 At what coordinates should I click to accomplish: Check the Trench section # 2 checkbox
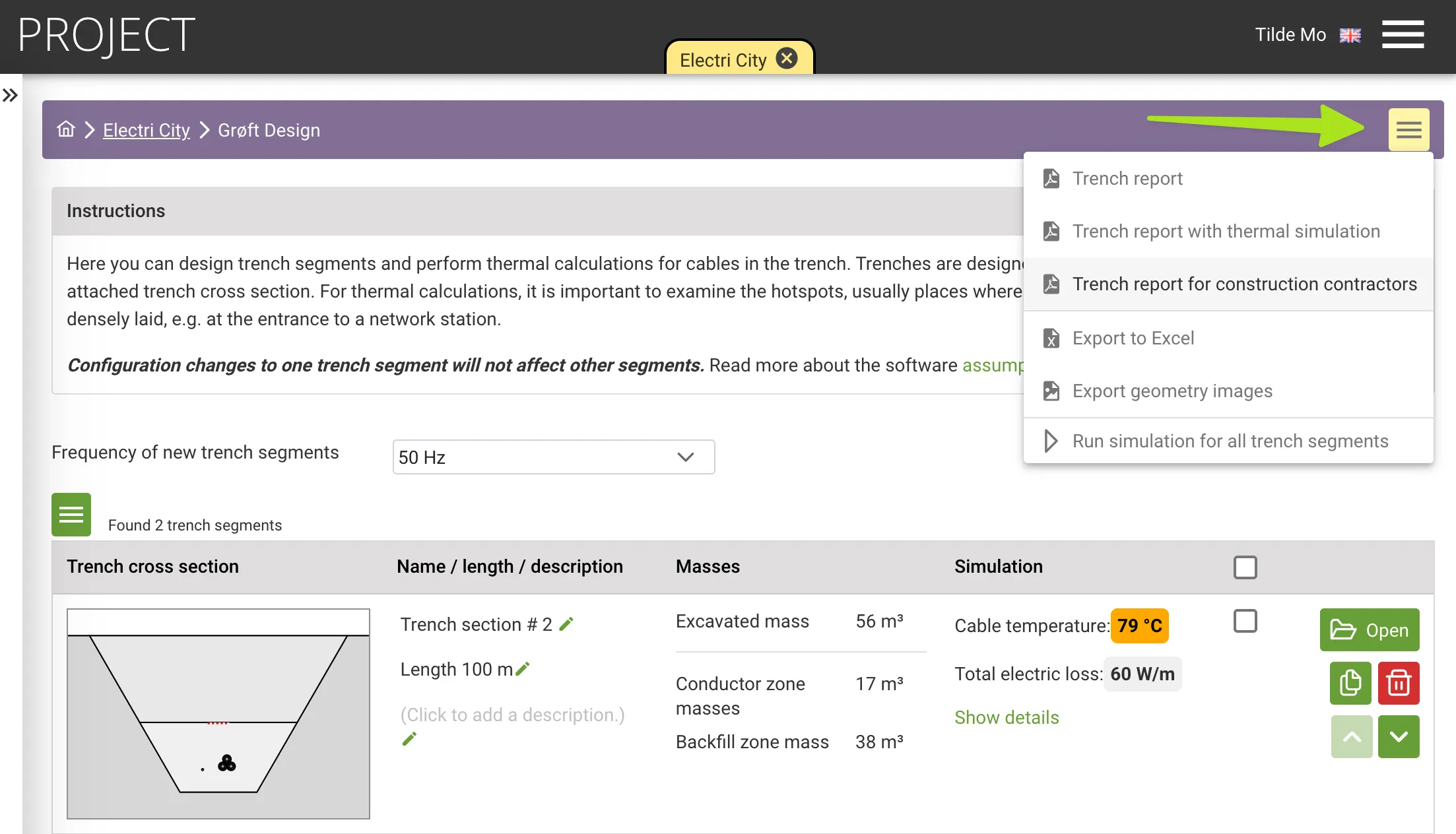[1245, 621]
